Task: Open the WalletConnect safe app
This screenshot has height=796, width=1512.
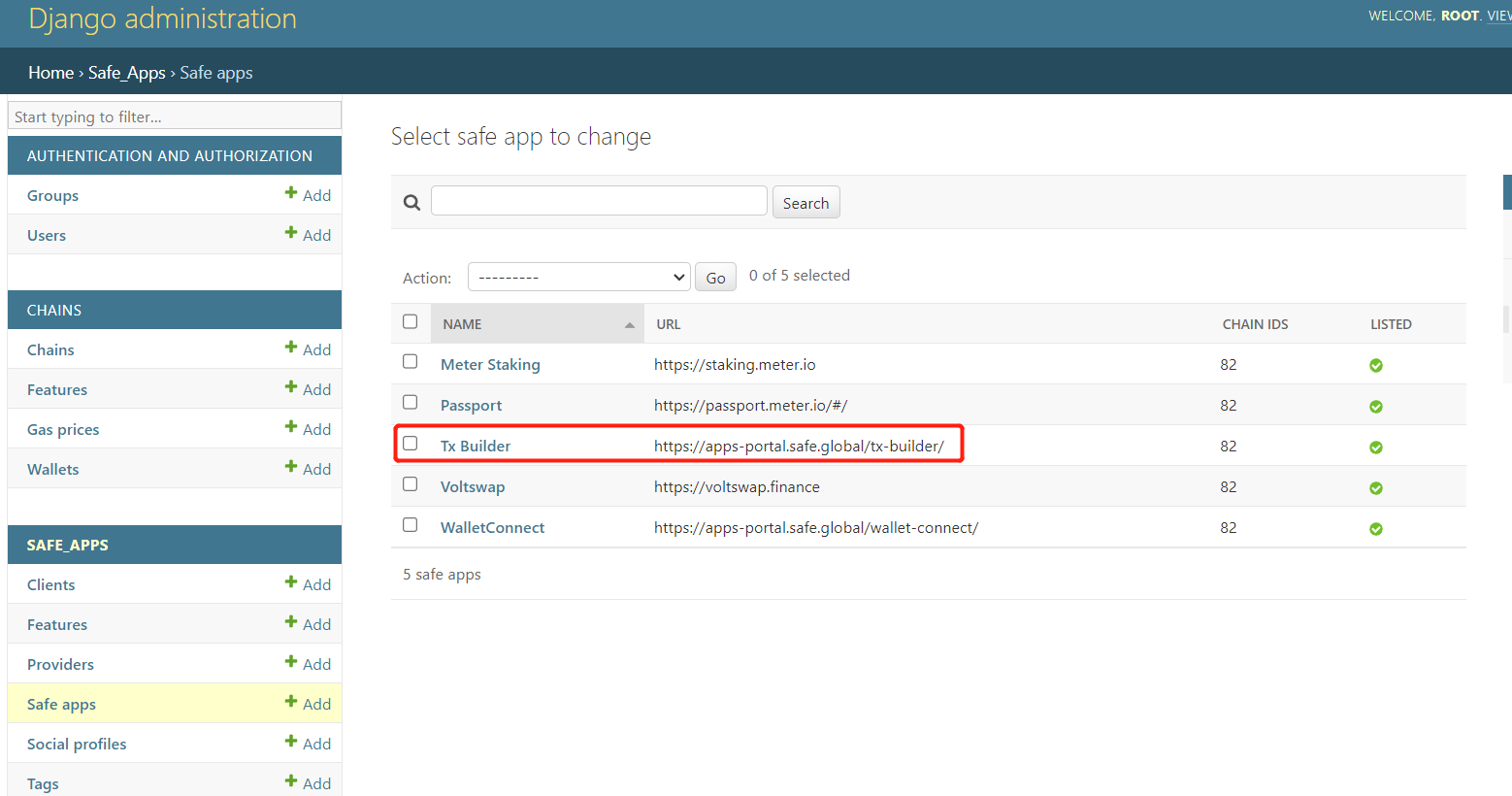Action: point(492,527)
